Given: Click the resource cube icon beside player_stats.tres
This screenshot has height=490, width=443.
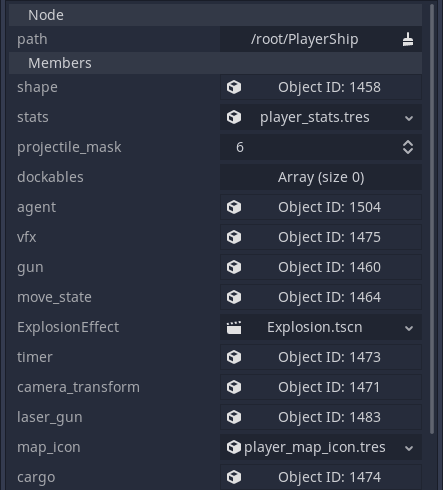Looking at the screenshot, I should pos(234,117).
